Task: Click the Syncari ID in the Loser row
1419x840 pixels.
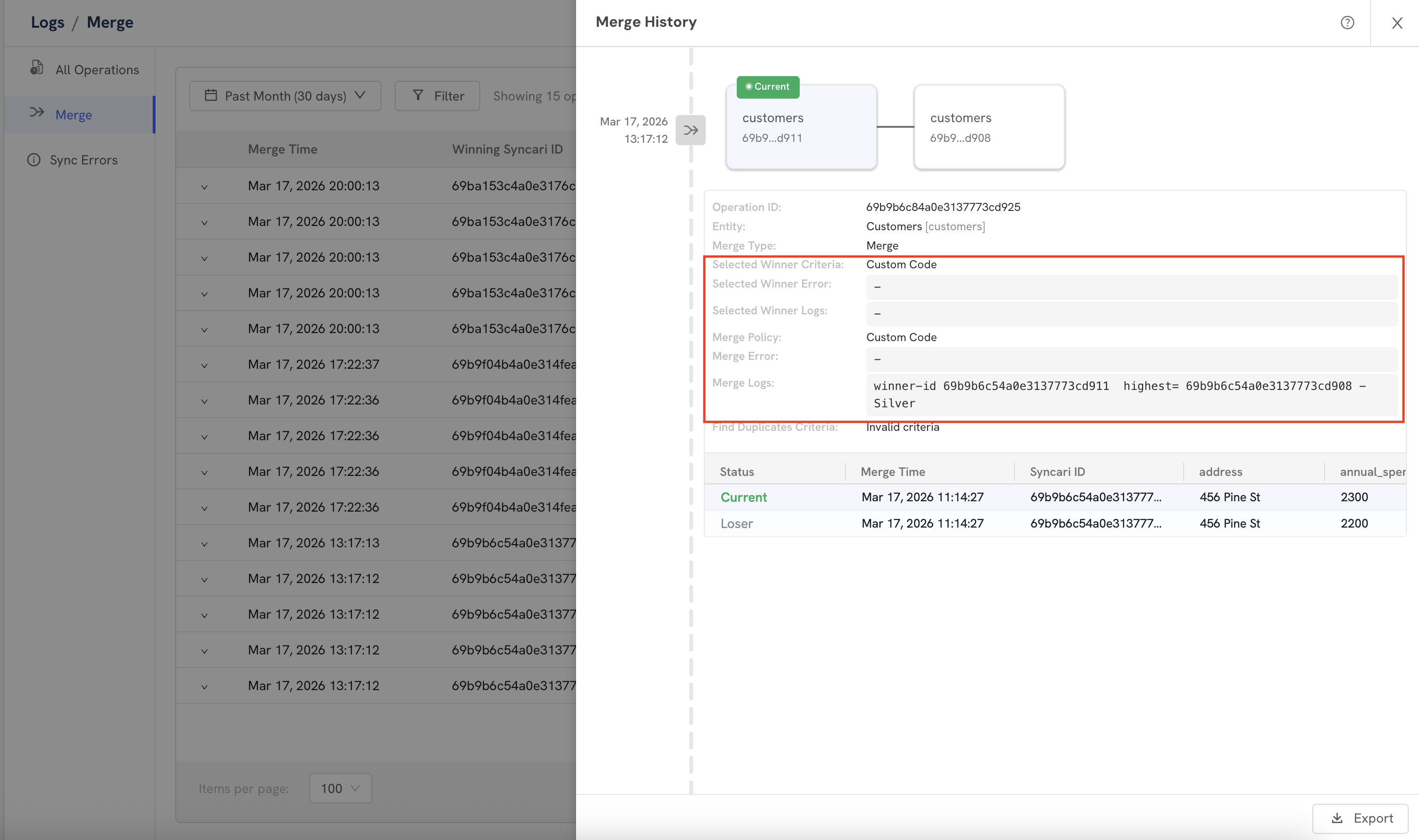Action: [1096, 523]
